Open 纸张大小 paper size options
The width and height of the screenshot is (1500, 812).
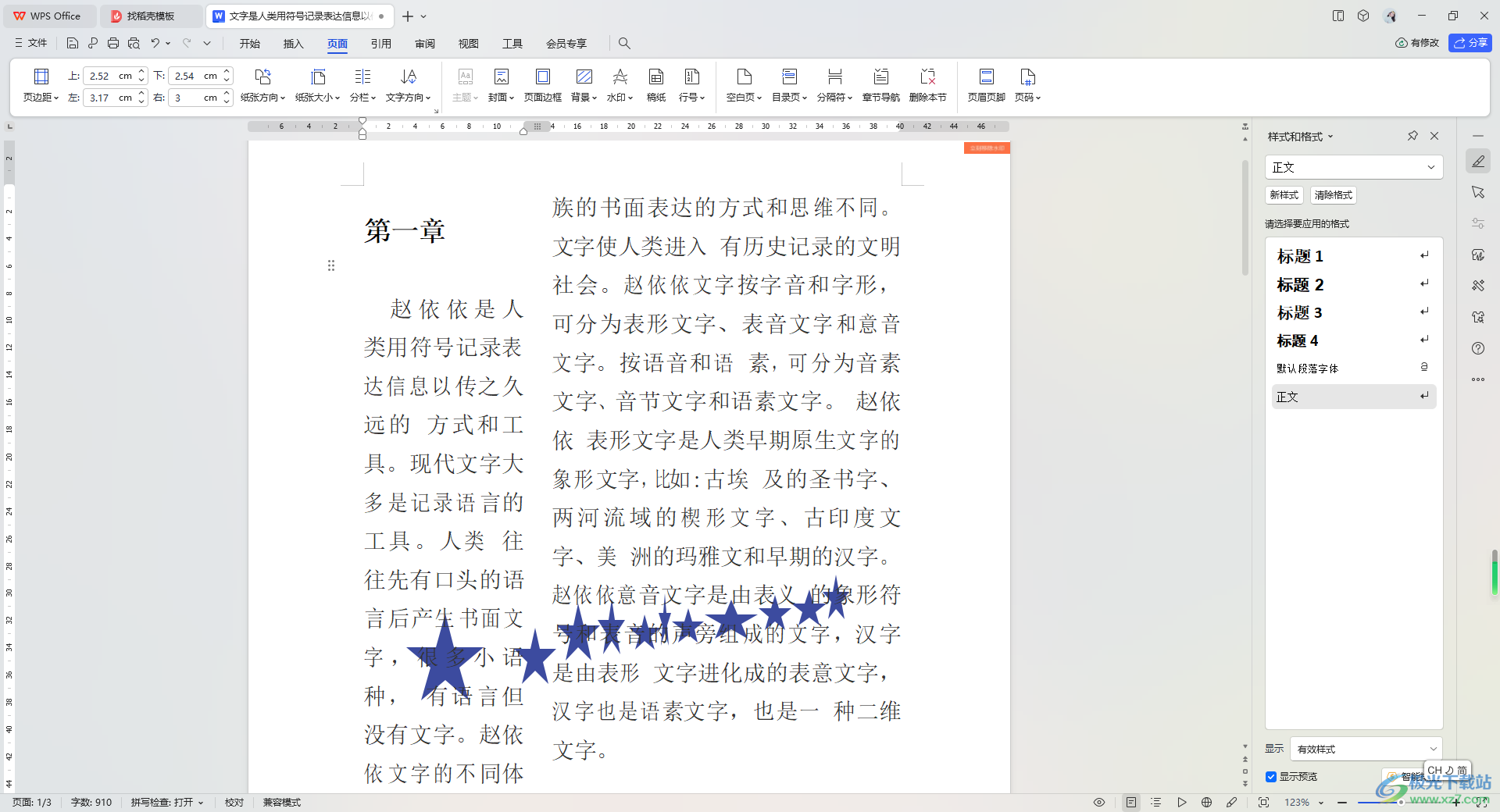click(x=317, y=85)
